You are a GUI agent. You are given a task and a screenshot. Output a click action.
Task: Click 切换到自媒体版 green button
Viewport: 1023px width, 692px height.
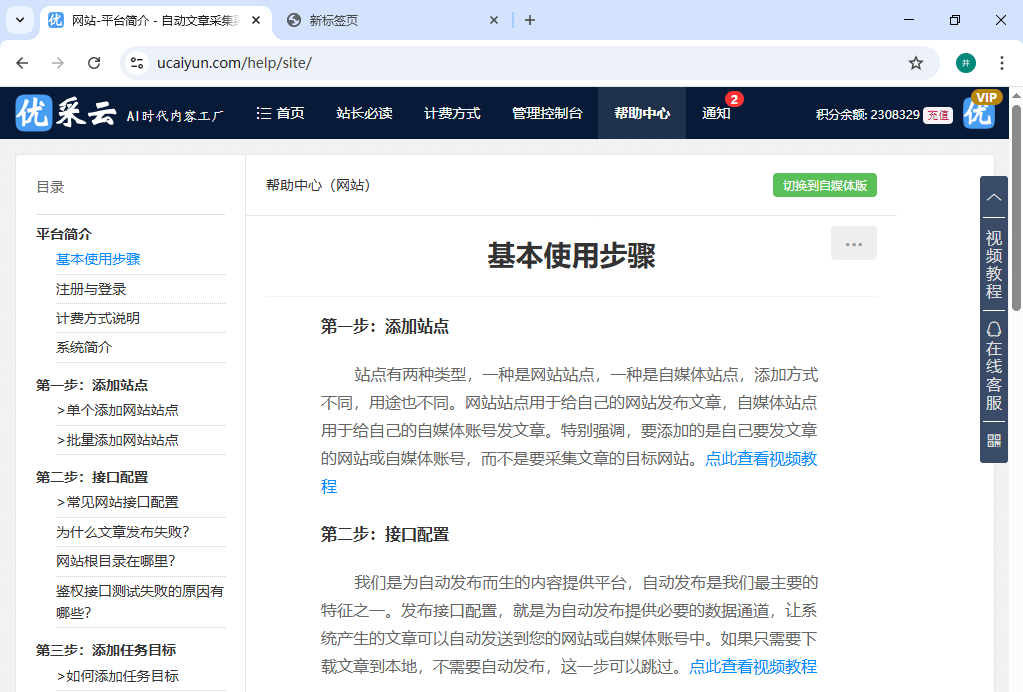point(824,185)
